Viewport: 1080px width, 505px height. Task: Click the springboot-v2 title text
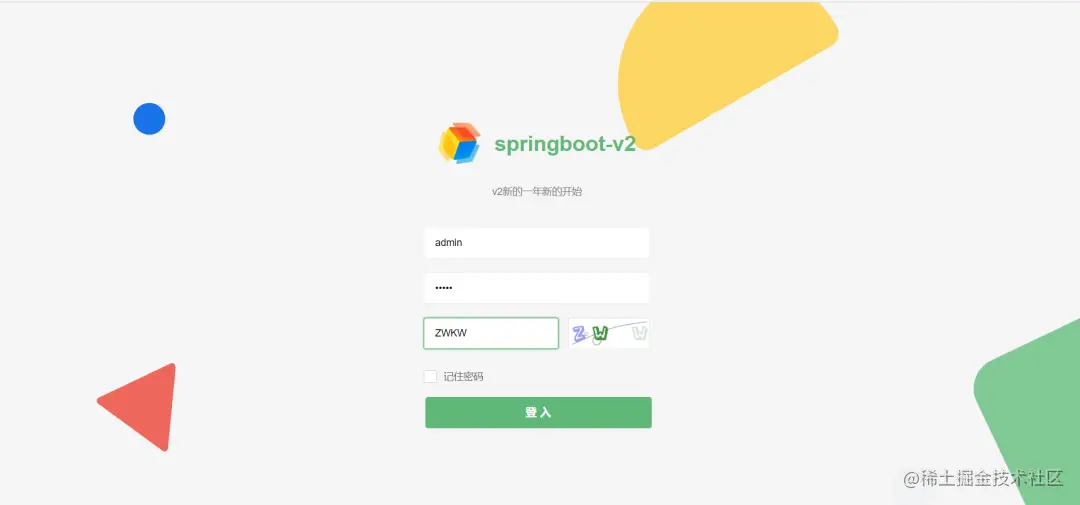click(565, 143)
